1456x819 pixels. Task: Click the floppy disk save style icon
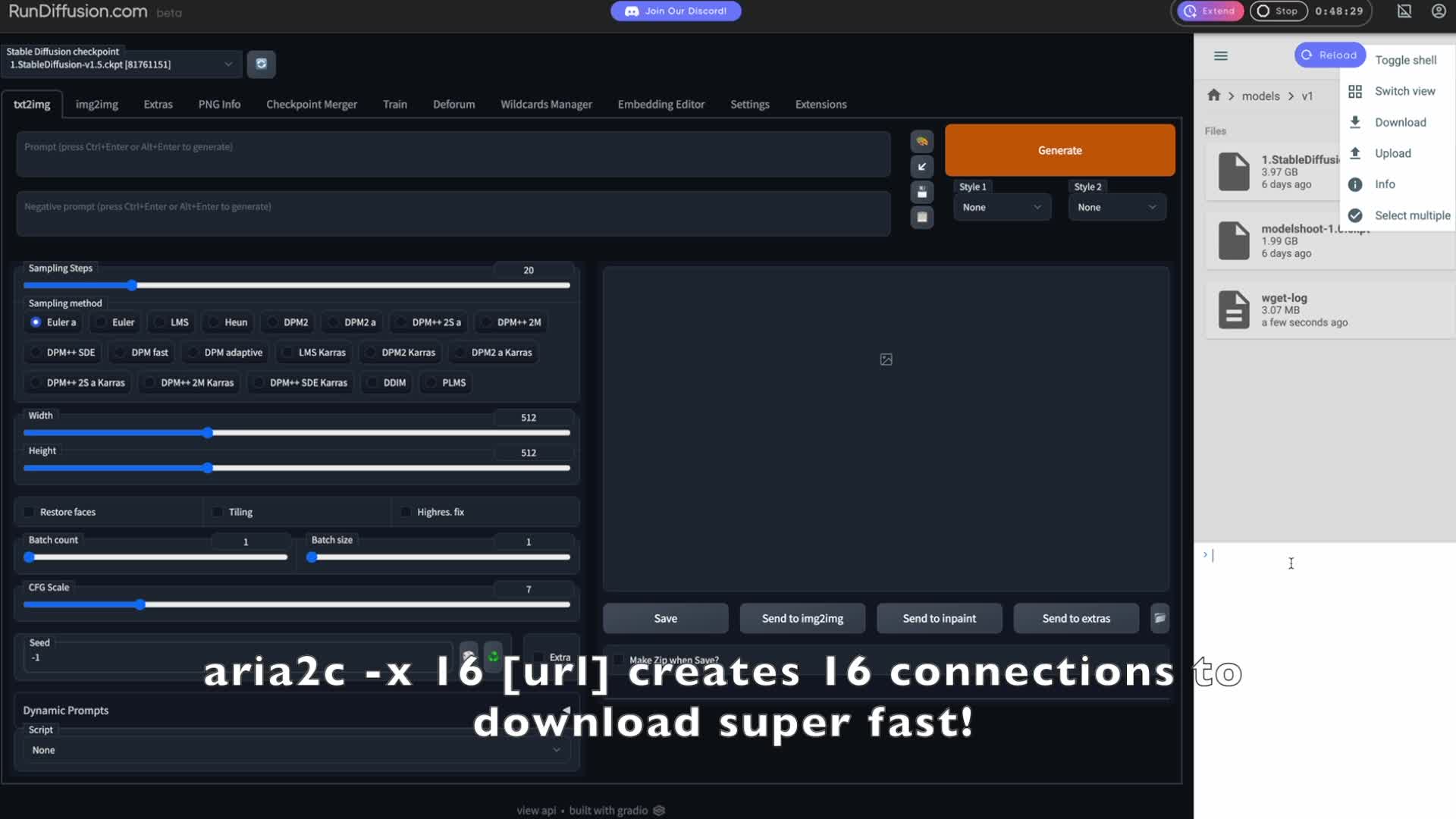click(921, 192)
